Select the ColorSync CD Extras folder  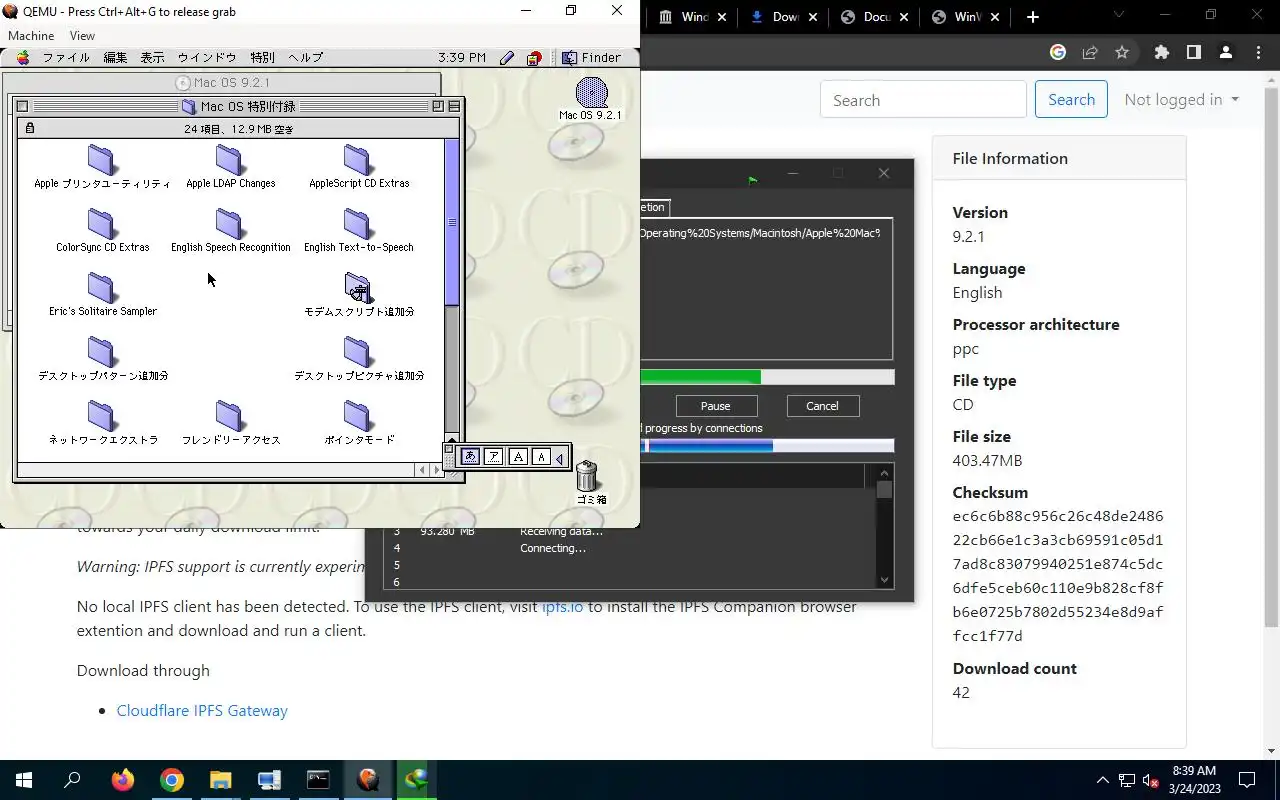(102, 231)
